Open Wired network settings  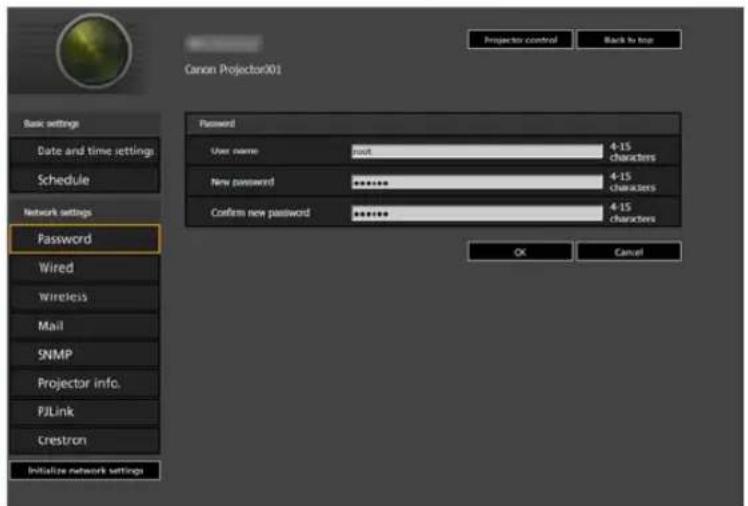(x=84, y=268)
